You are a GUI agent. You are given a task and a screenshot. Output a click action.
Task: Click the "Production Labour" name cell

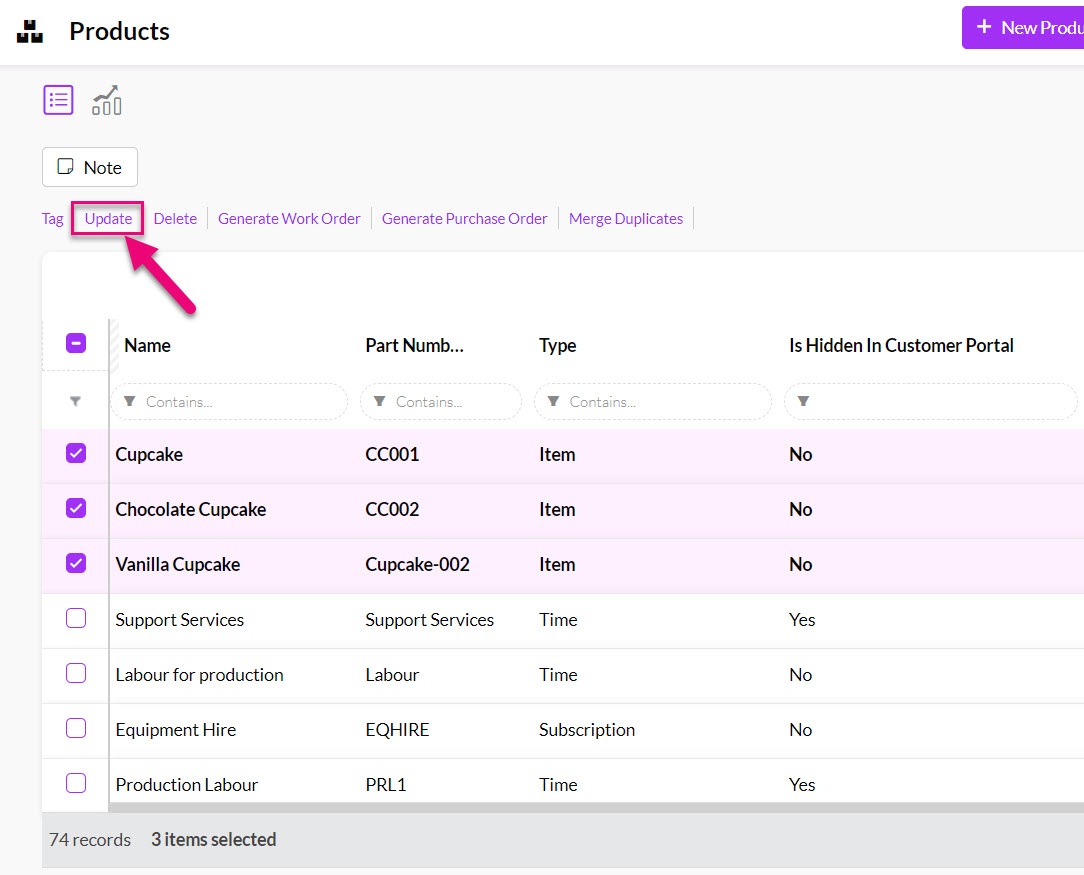[187, 784]
